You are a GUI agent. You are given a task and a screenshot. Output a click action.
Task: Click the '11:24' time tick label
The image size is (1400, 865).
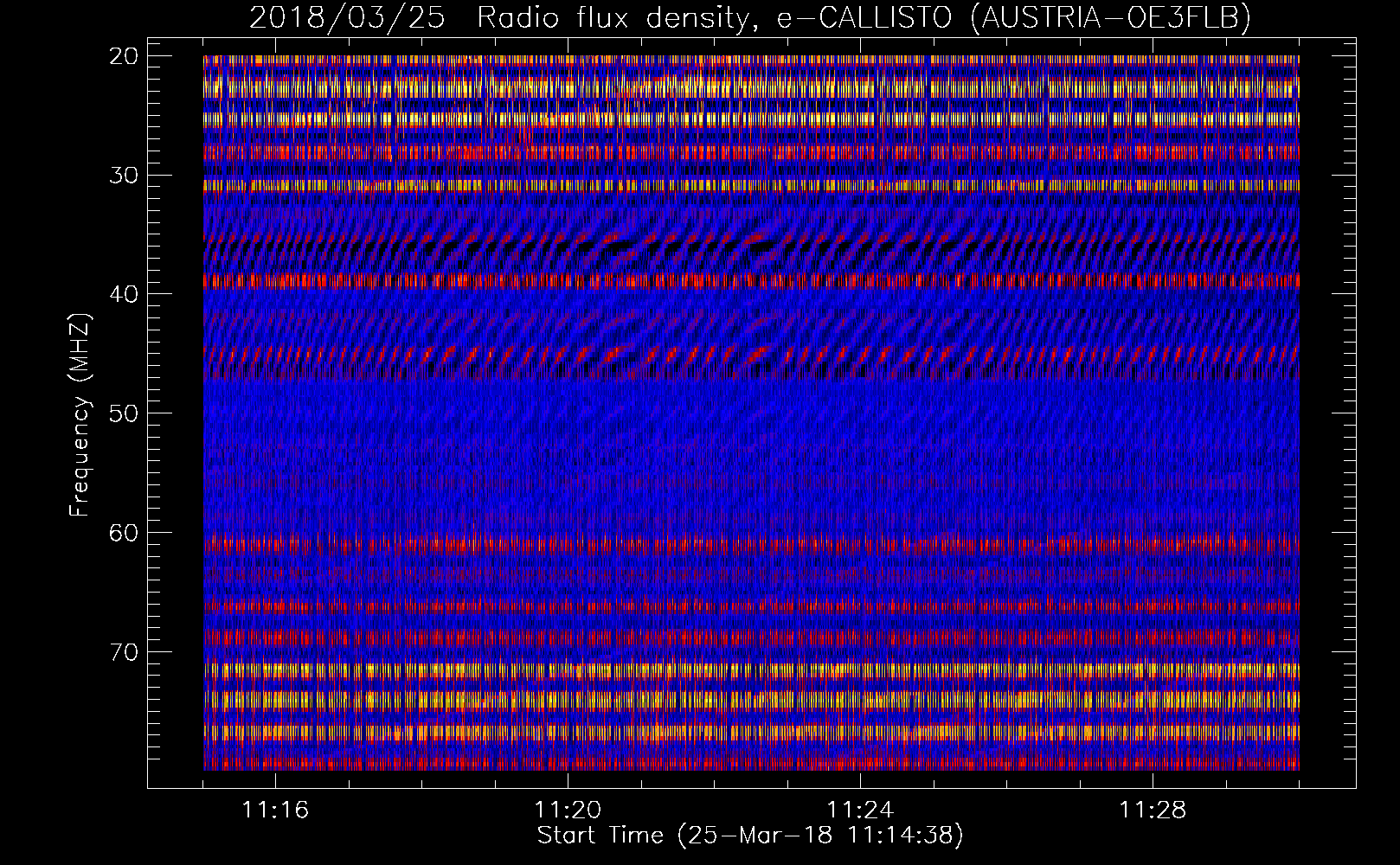860,811
